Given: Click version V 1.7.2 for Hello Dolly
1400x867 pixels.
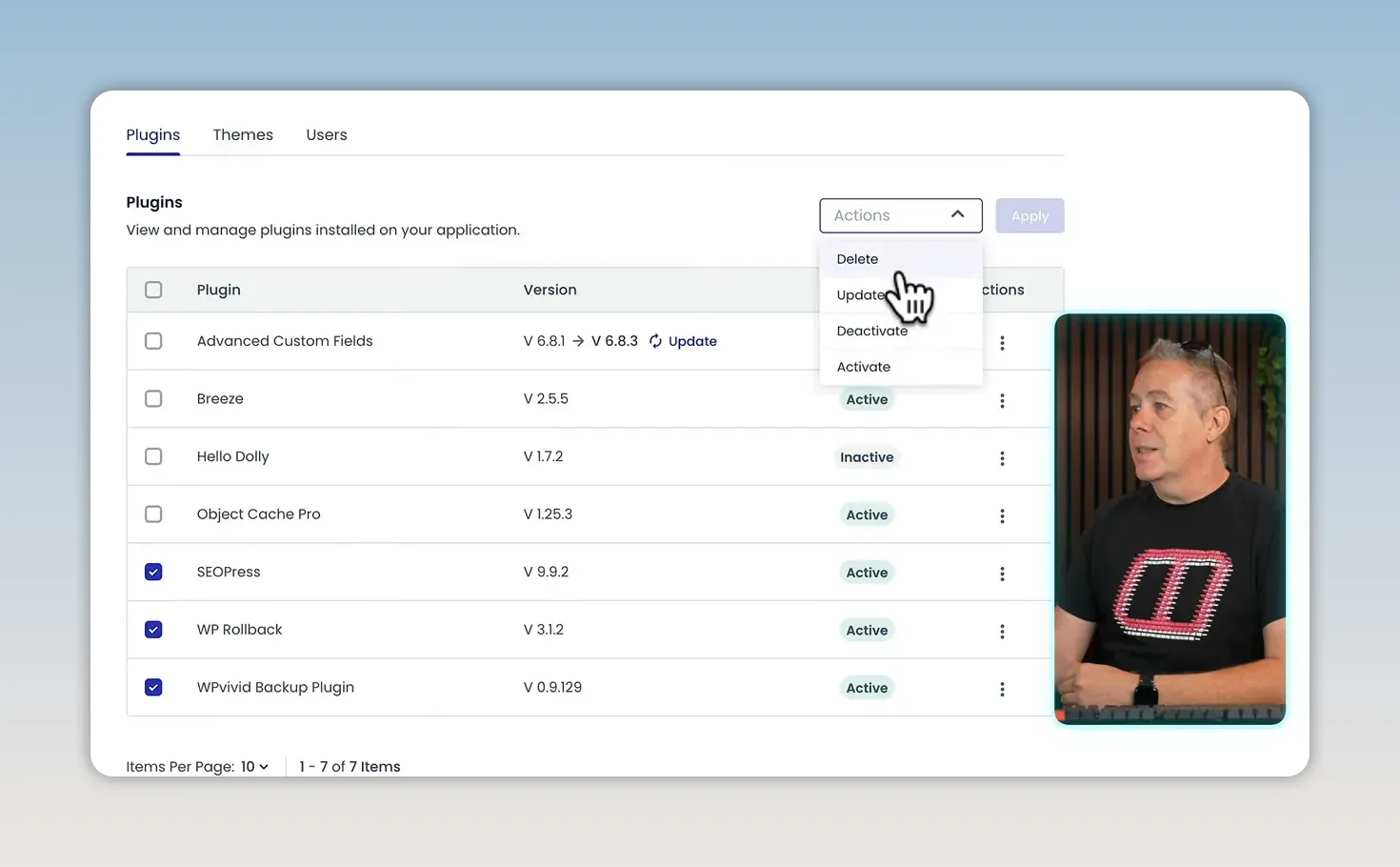Looking at the screenshot, I should 543,456.
